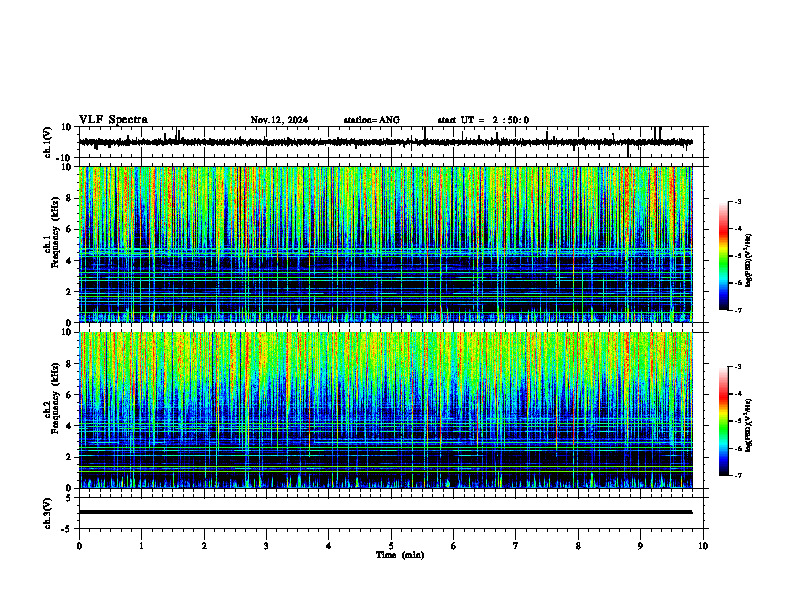Image resolution: width=792 pixels, height=612 pixels.
Task: Click the "2" kHz tick on ch.2 spectrogram
Action: [69, 457]
